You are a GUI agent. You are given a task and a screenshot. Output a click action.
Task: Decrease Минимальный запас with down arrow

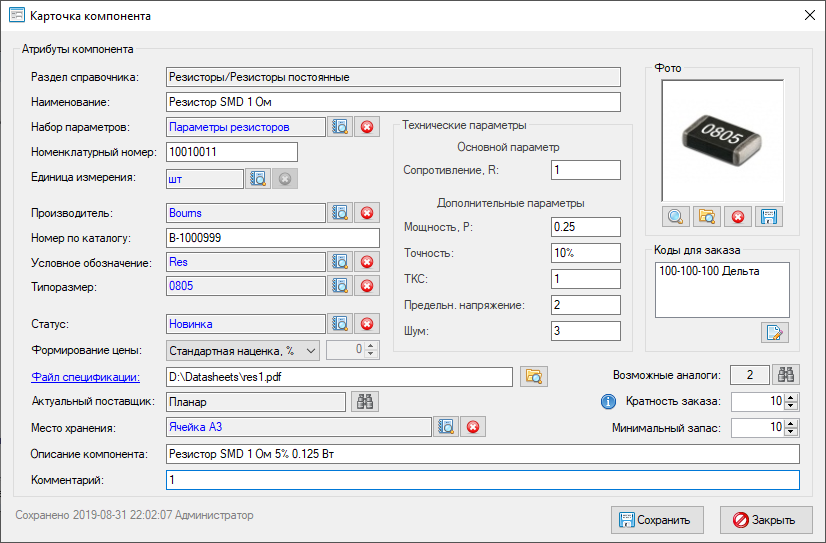791,432
